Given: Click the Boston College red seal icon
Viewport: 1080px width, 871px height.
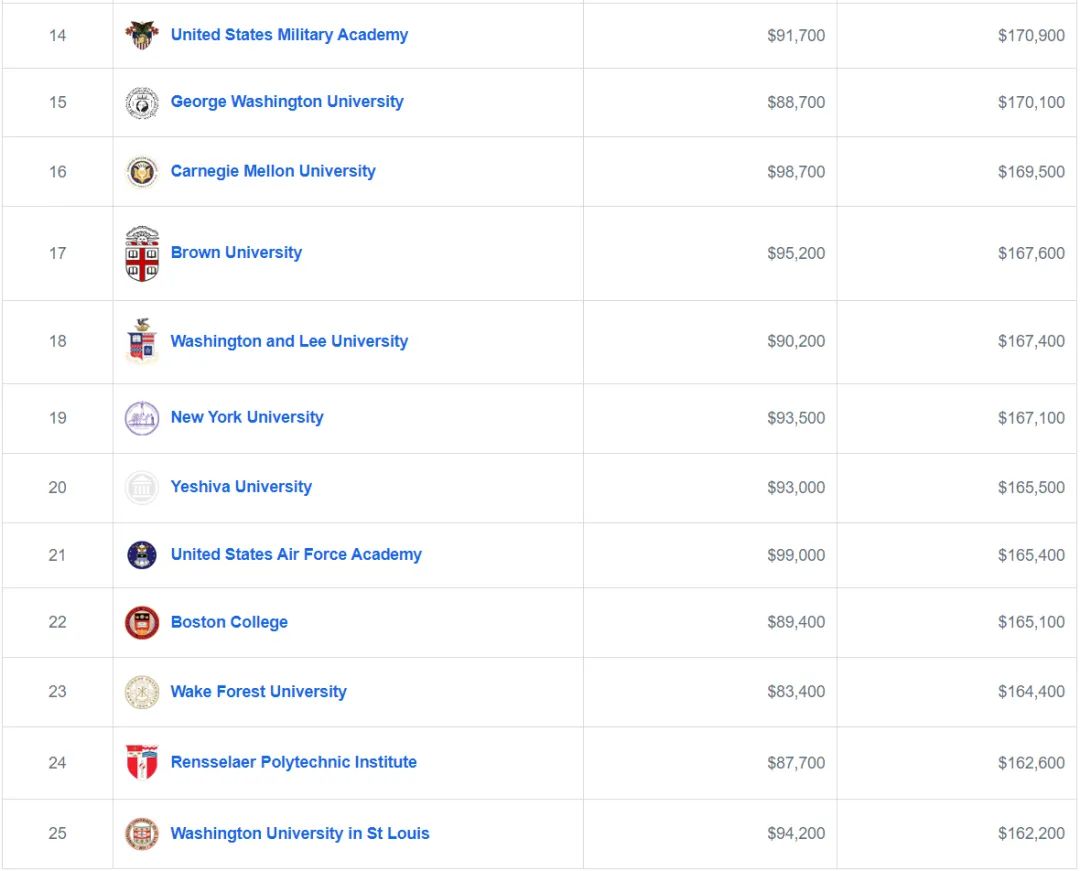Looking at the screenshot, I should pyautogui.click(x=142, y=622).
